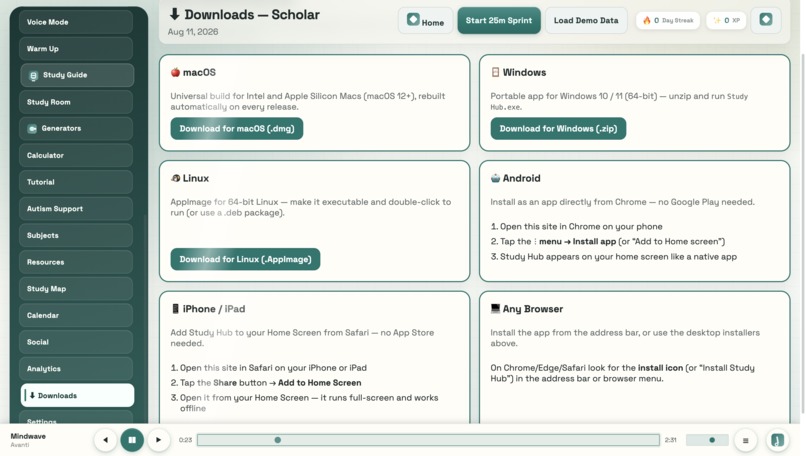The width and height of the screenshot is (806, 456).
Task: Open Resources from sidebar
Action: point(76,262)
